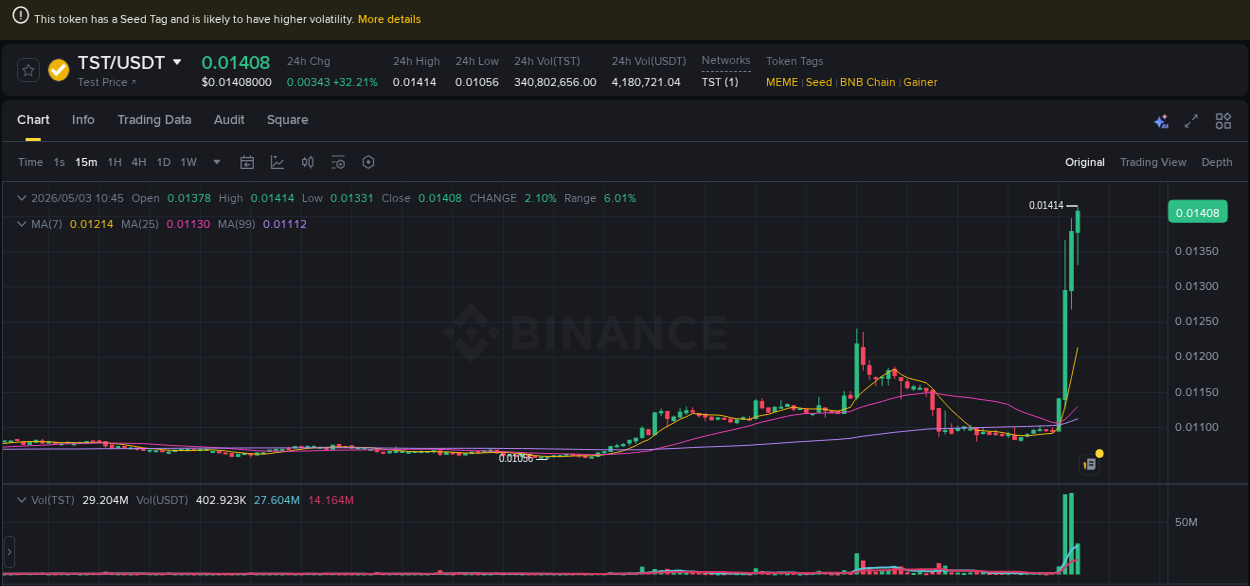Image resolution: width=1250 pixels, height=586 pixels.
Task: Click the 24h Low value 0.01056
Action: coord(477,82)
